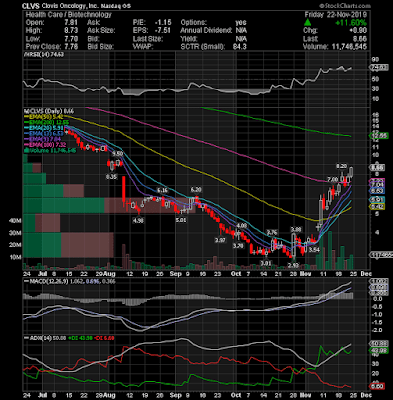Click the green up-arrow change indicator
Viewport: 393px width, 400px height.
click(x=308, y=23)
